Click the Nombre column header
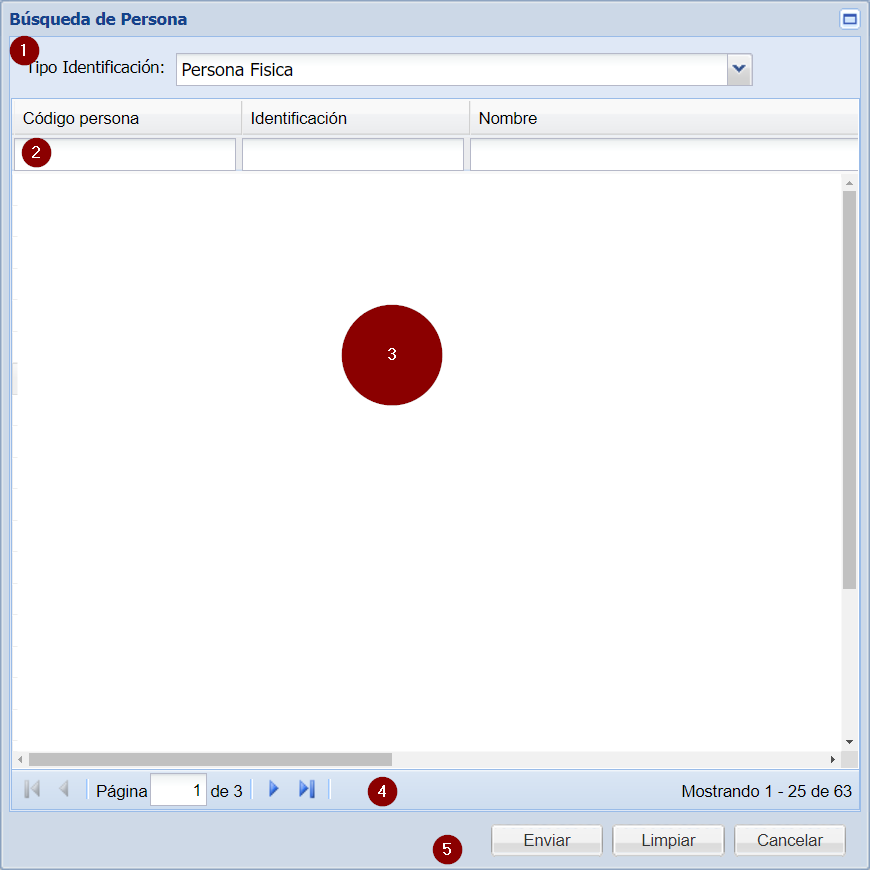Viewport: 870px width, 870px height. point(664,118)
